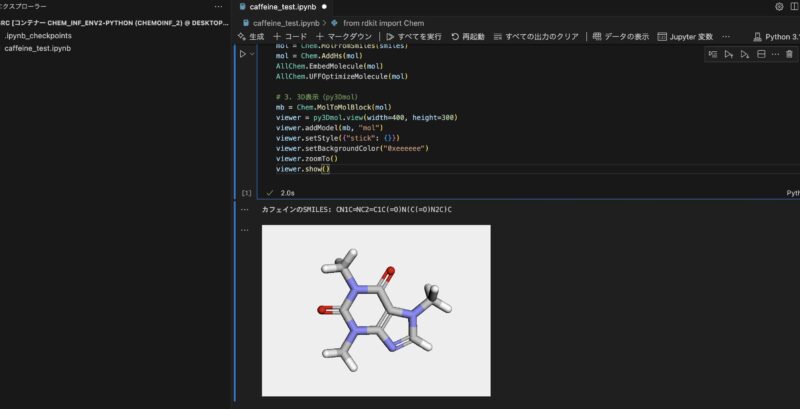Split the editor with the layout icon
Screen dimensions: 800x409
(x=795, y=7)
